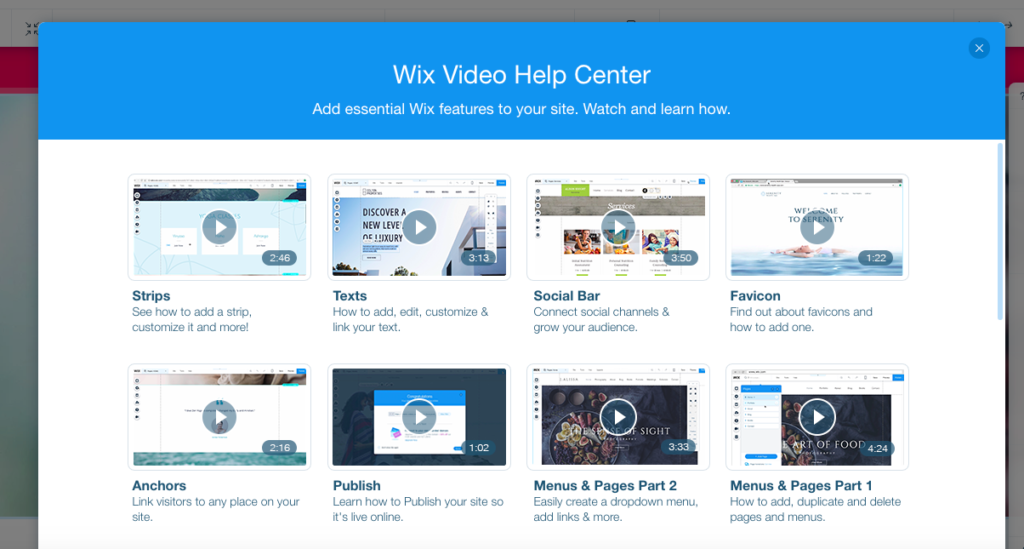
Task: Open the Strips tutorial title
Action: point(151,296)
